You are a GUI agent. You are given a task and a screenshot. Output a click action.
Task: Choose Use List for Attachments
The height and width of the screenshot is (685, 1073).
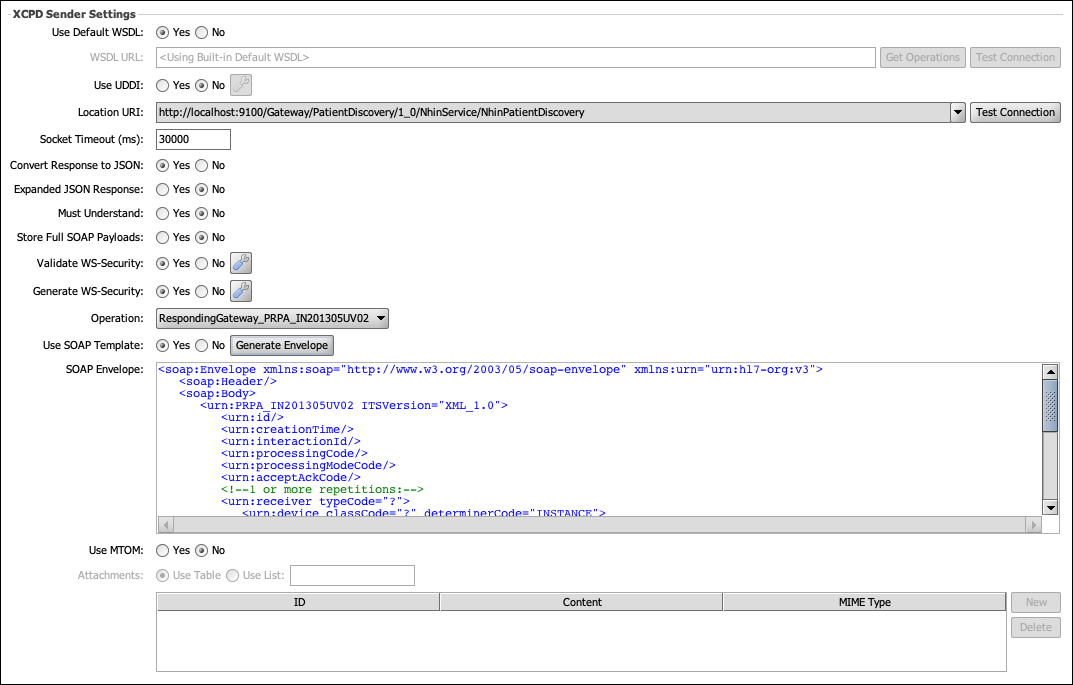tap(233, 576)
